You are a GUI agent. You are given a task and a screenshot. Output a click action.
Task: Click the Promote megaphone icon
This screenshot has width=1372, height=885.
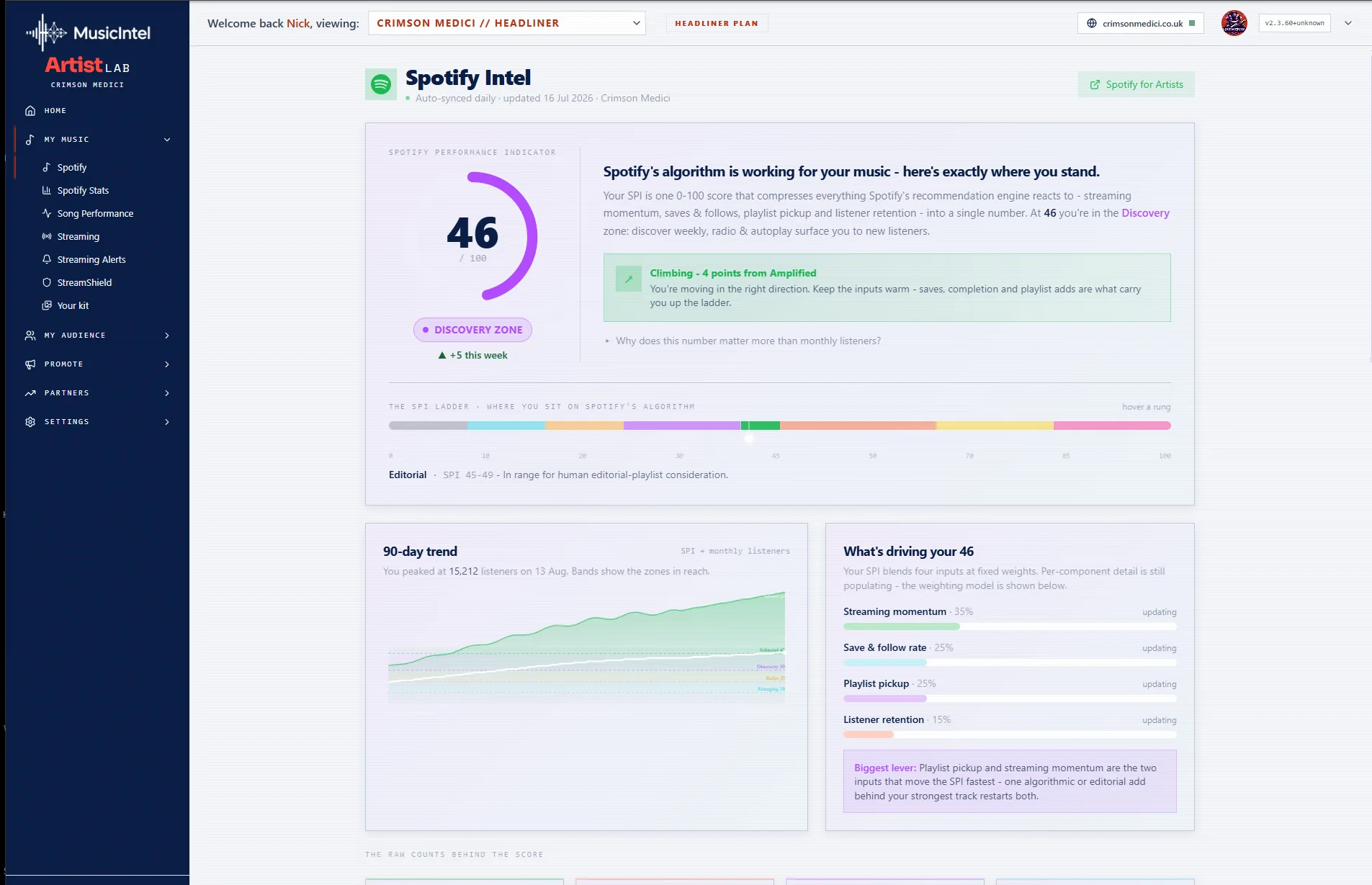click(x=30, y=364)
